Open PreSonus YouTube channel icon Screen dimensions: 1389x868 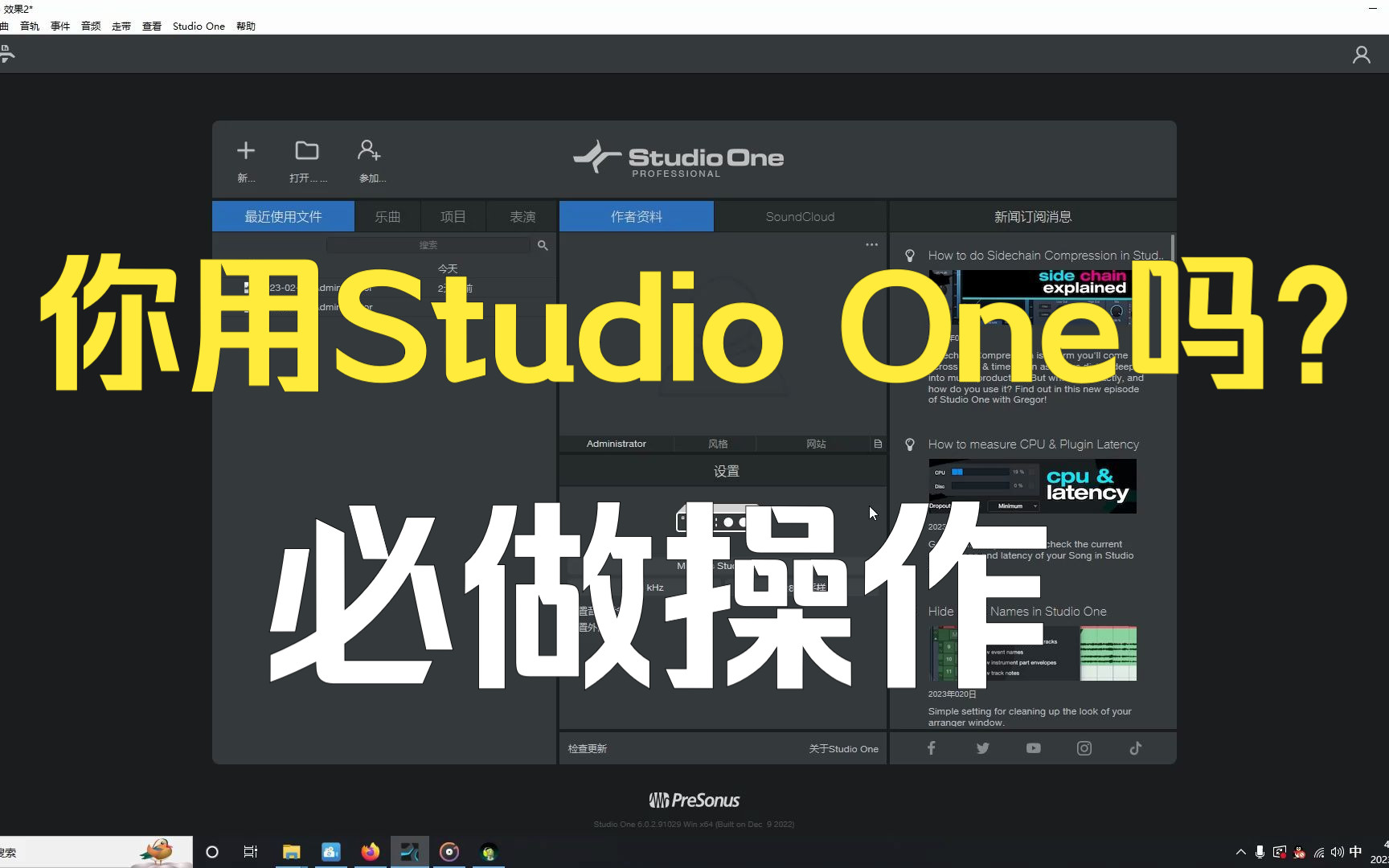point(1034,748)
